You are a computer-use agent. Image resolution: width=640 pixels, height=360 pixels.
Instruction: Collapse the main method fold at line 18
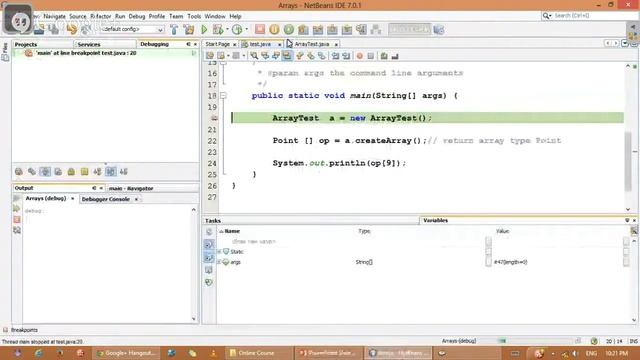223,96
